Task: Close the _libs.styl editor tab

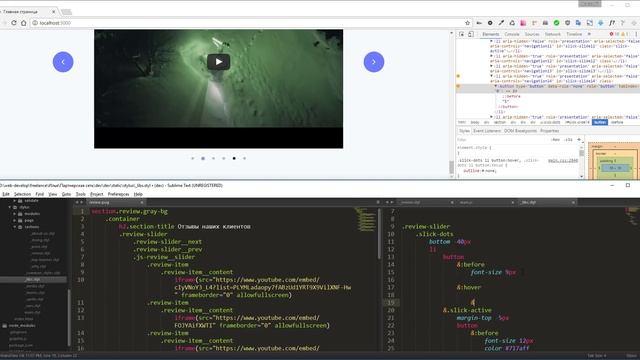Action: (x=573, y=202)
